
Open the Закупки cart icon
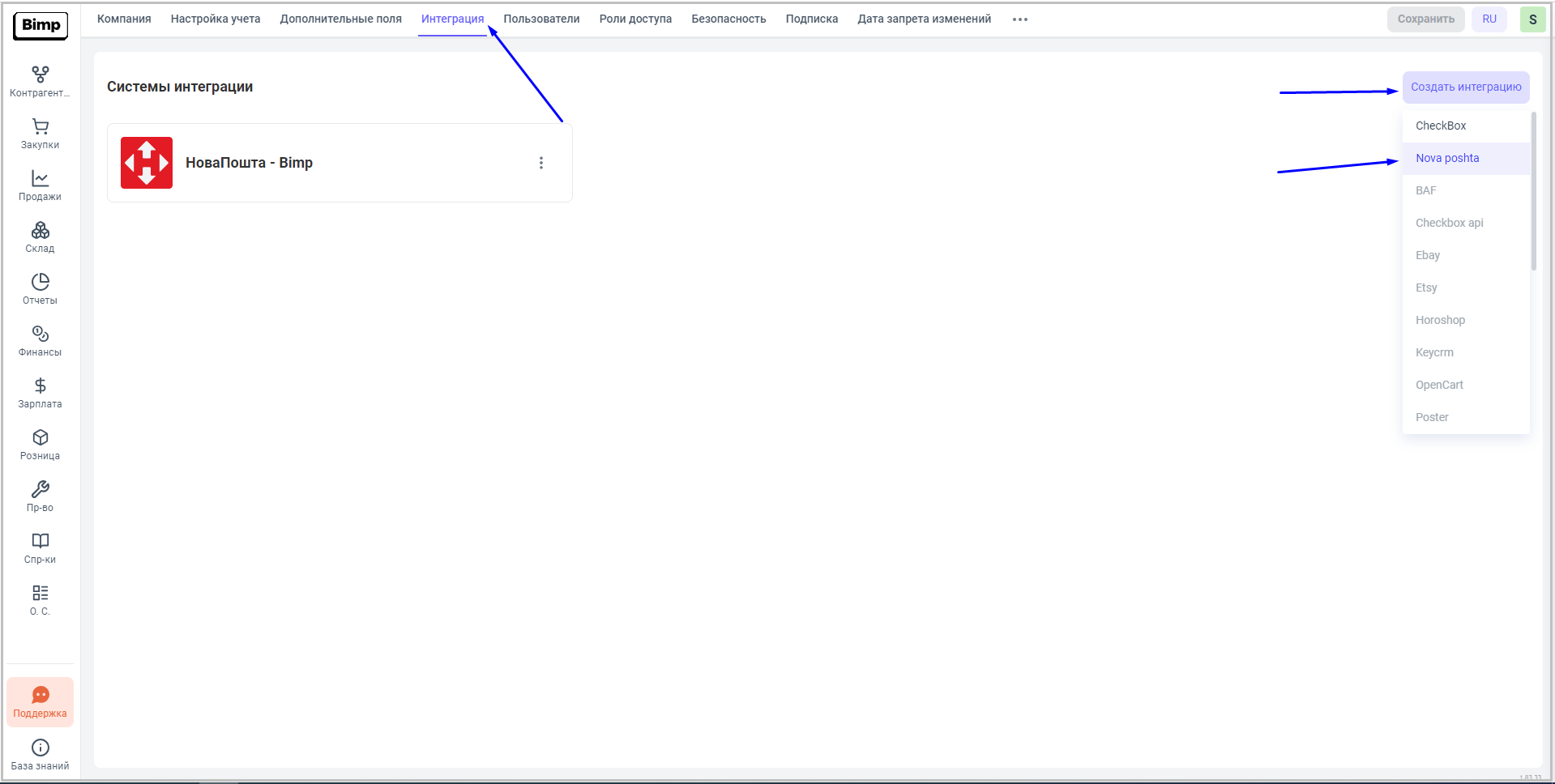[40, 126]
